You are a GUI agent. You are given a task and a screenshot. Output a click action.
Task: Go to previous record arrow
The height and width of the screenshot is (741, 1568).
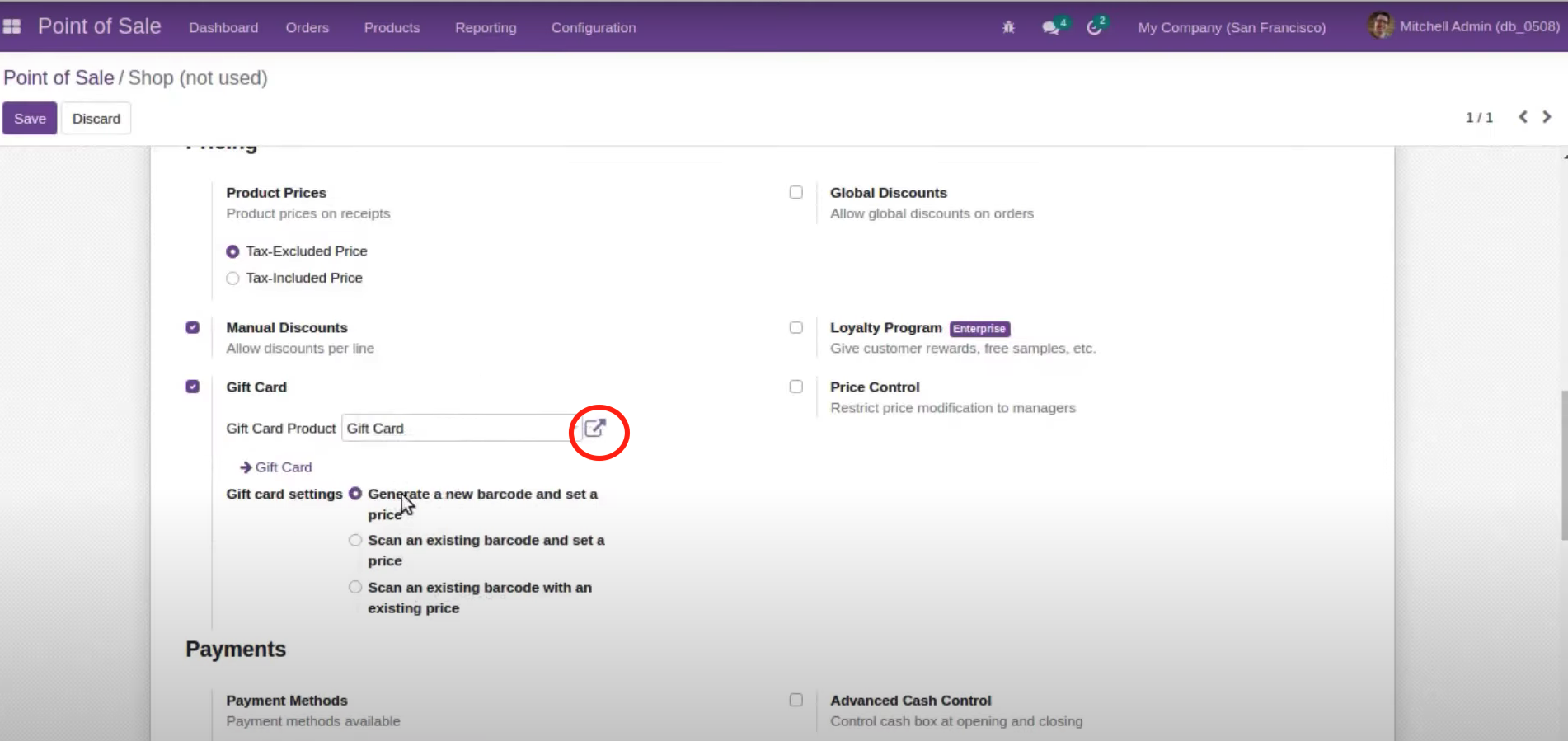tap(1523, 117)
